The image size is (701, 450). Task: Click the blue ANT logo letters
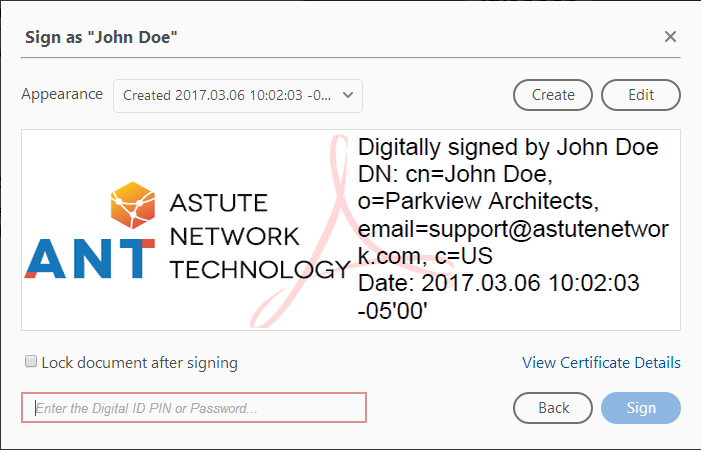90,257
